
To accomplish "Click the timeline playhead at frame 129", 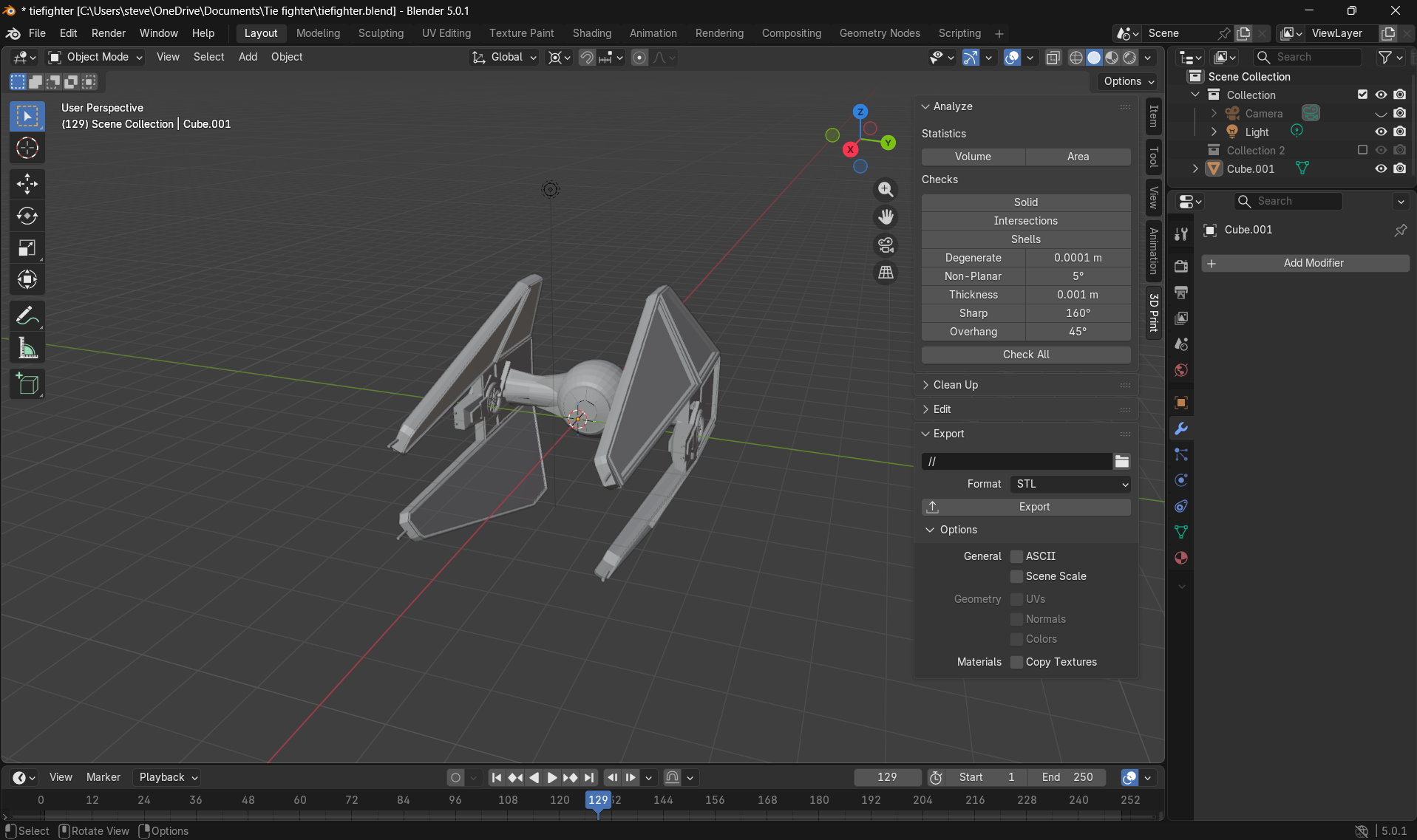I will tap(598, 800).
